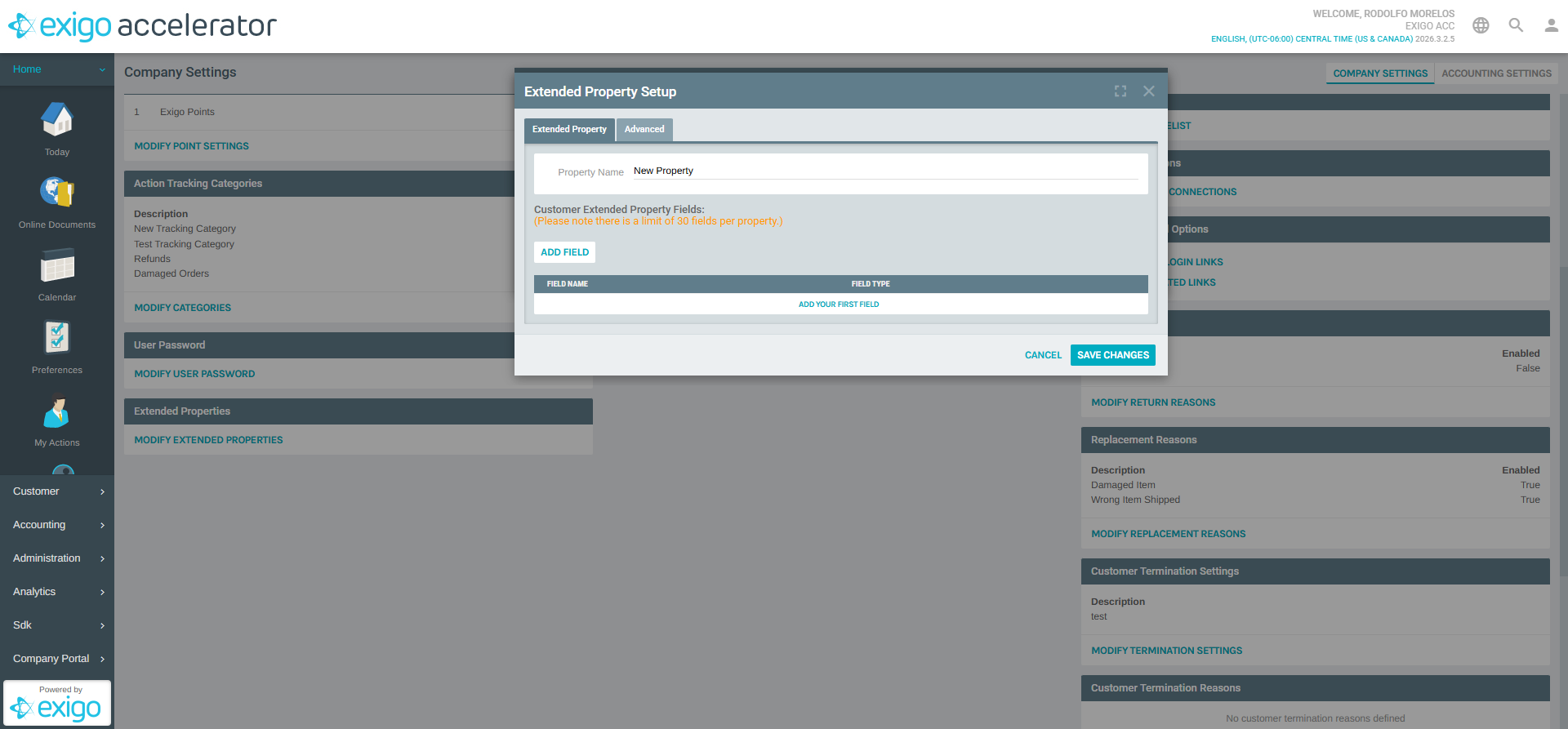Open the Today house icon
The image size is (1568, 729).
coord(57,120)
